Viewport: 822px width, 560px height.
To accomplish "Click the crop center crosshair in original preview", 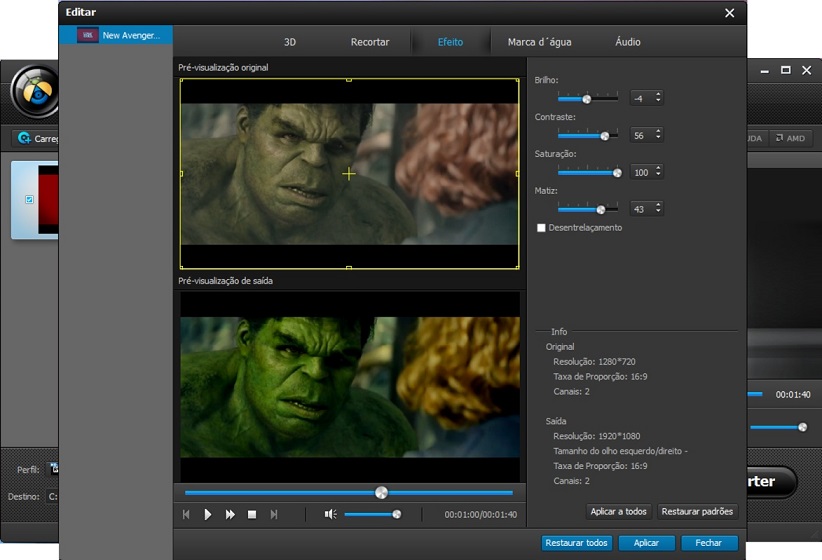I will 349,174.
